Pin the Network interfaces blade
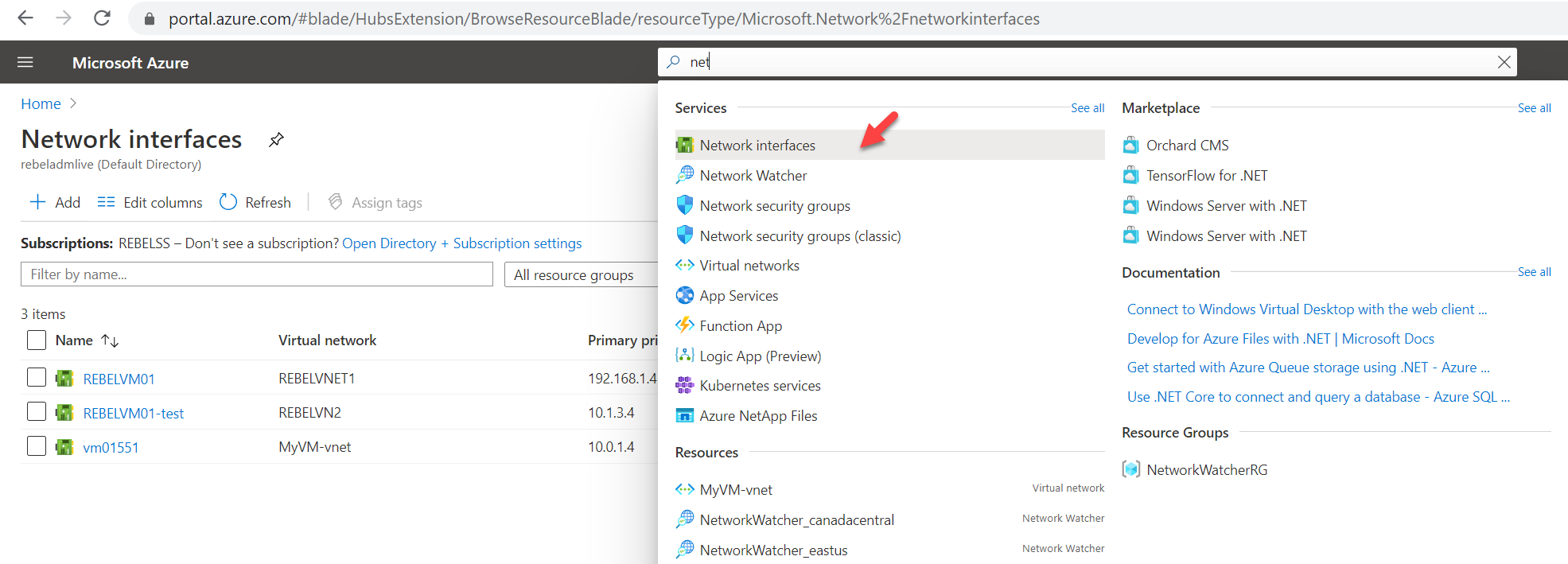This screenshot has height=564, width=1568. 276,140
